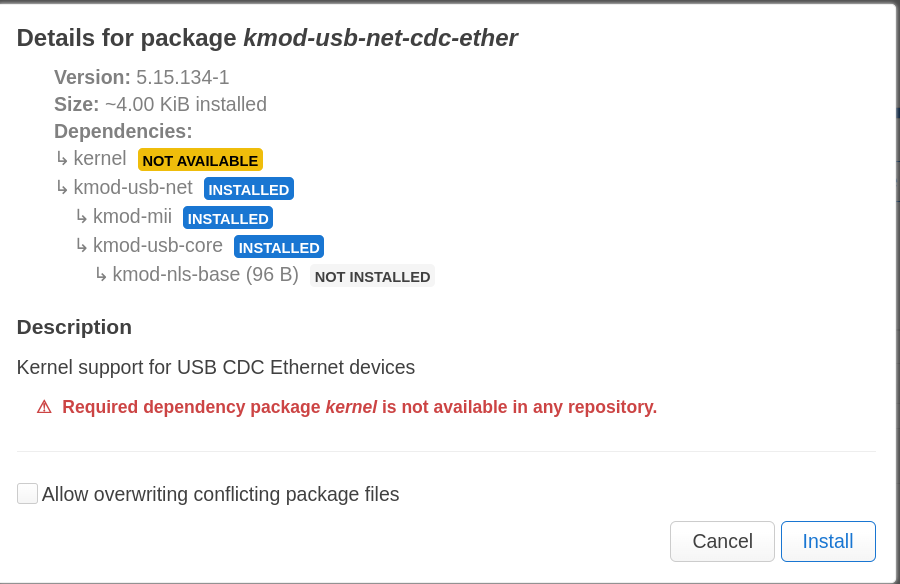Viewport: 900px width, 584px height.
Task: Select the kmod-usb-net dependency entry
Action: (x=133, y=187)
